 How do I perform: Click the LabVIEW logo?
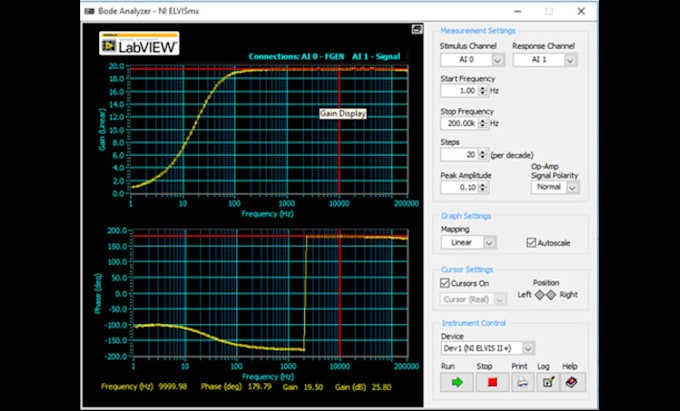click(139, 43)
